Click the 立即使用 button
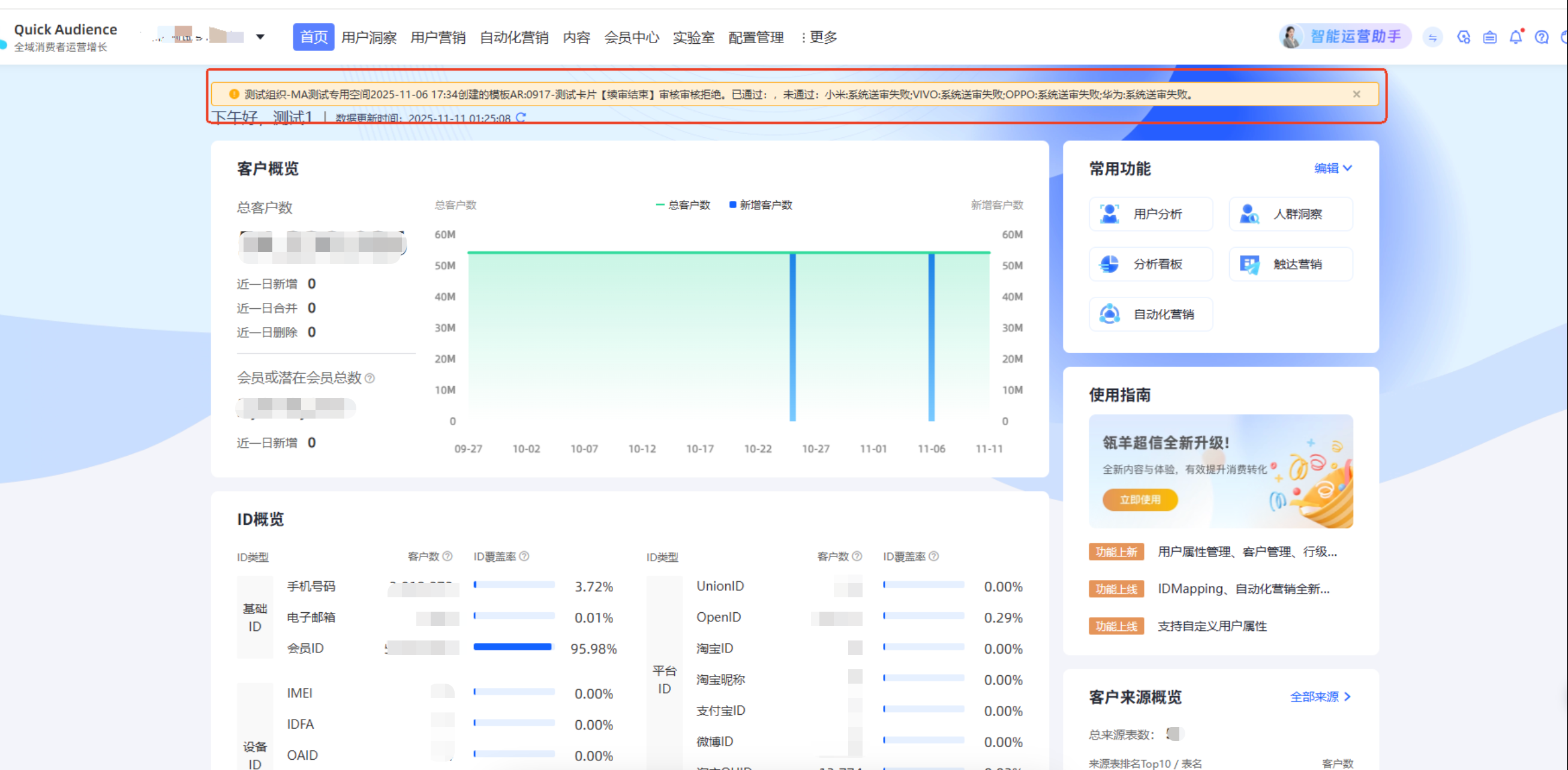This screenshot has width=1568, height=770. click(x=1140, y=500)
